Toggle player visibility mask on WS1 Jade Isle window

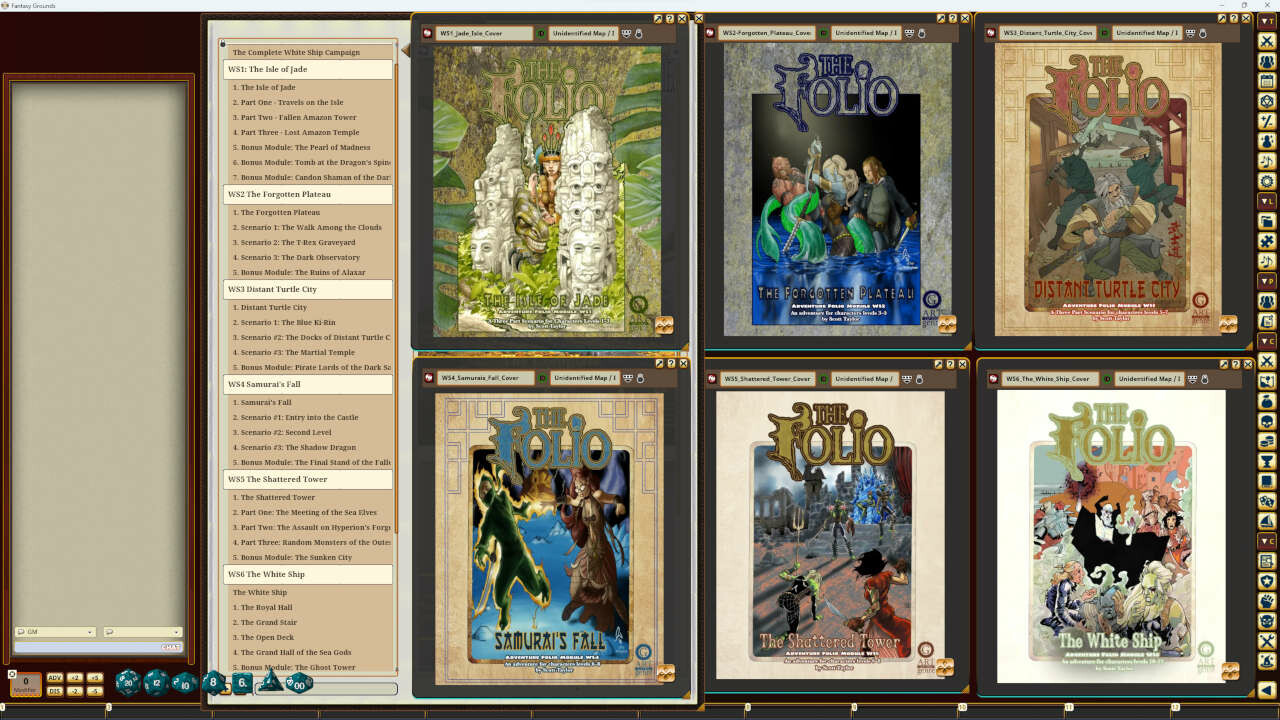tap(626, 33)
